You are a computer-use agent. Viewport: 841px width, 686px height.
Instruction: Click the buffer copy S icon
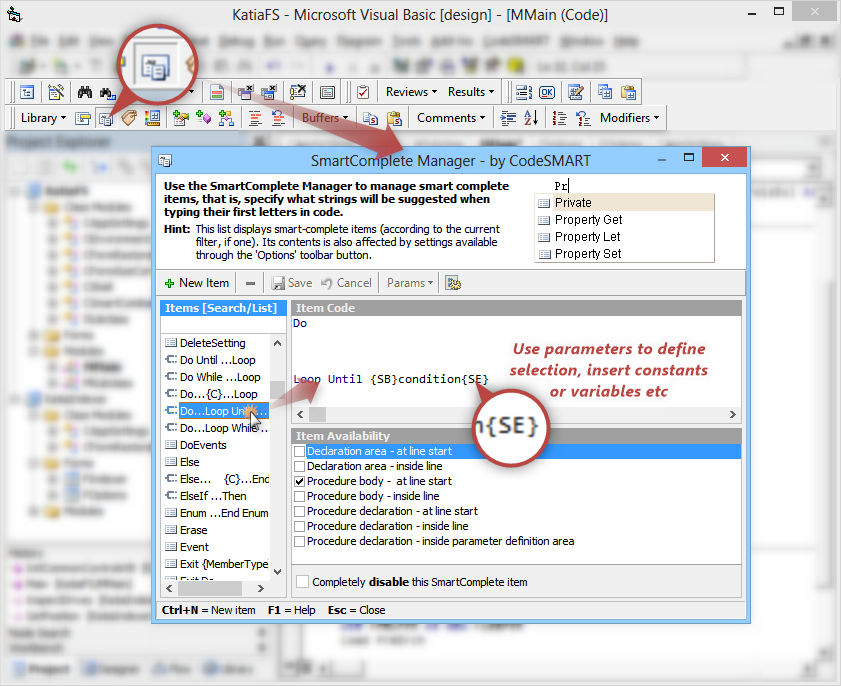tap(371, 118)
